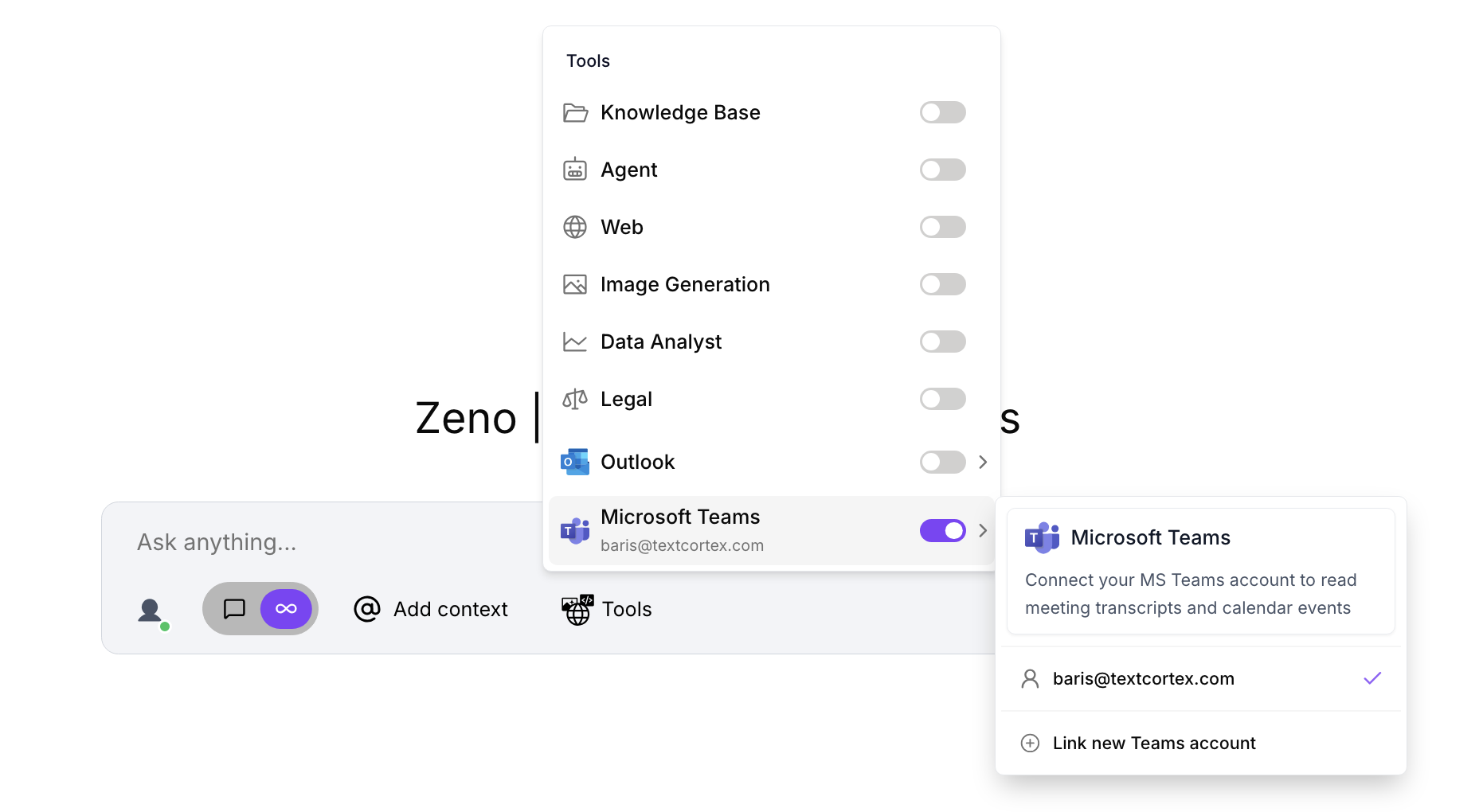
Task: Enable the Knowledge Base toggle
Action: point(942,112)
